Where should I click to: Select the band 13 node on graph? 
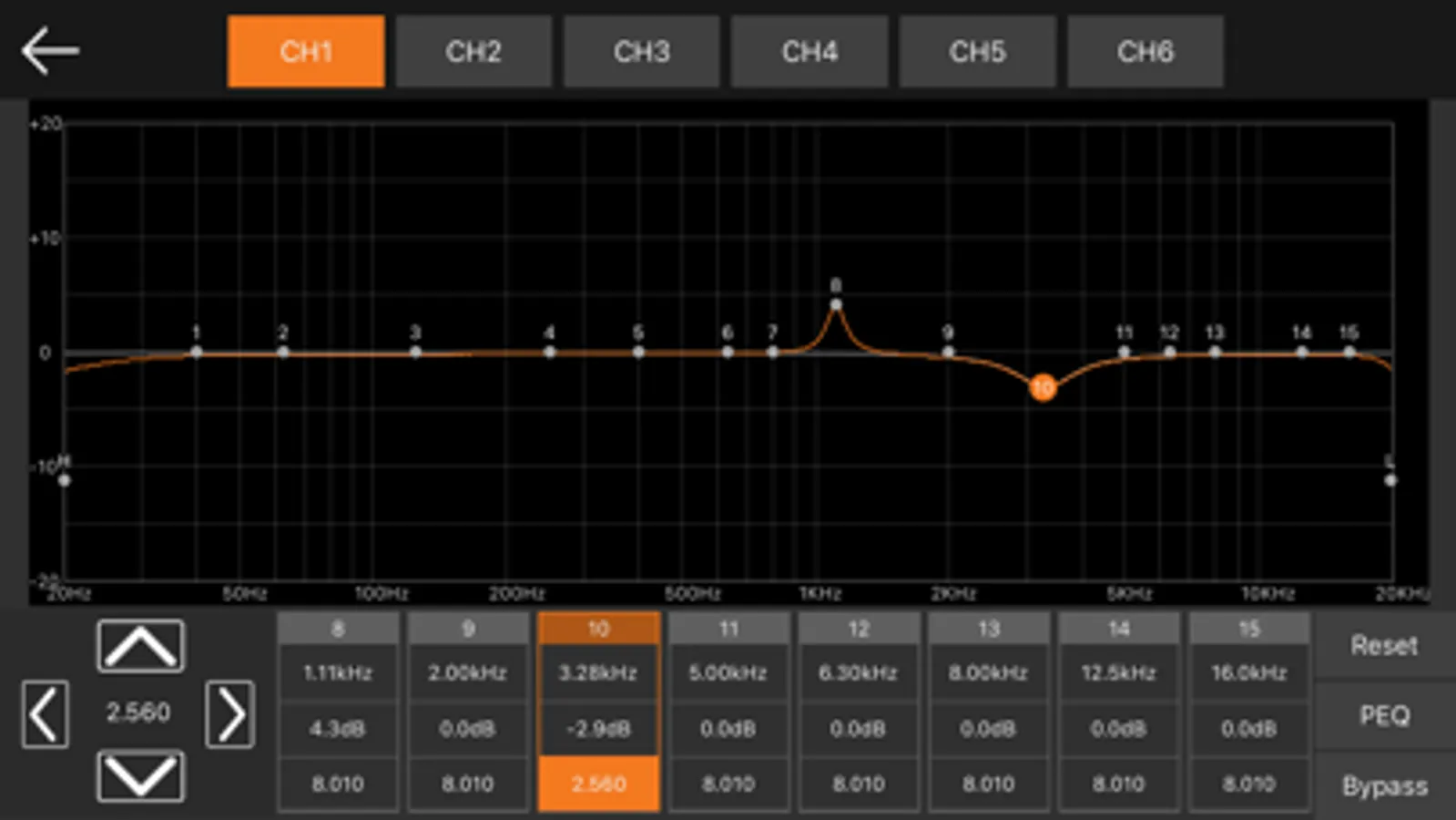tap(1215, 352)
